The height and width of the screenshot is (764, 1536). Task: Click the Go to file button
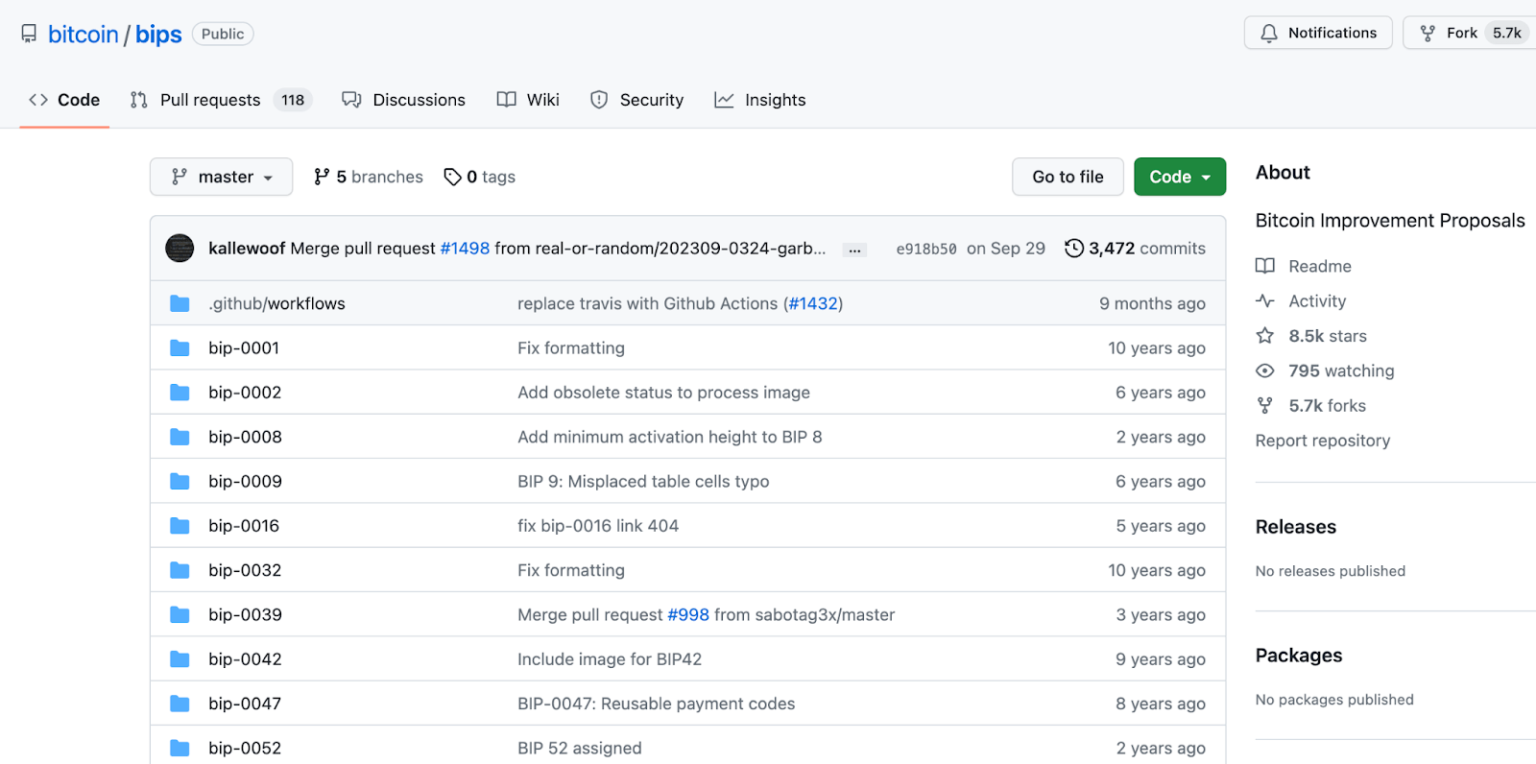tap(1068, 176)
